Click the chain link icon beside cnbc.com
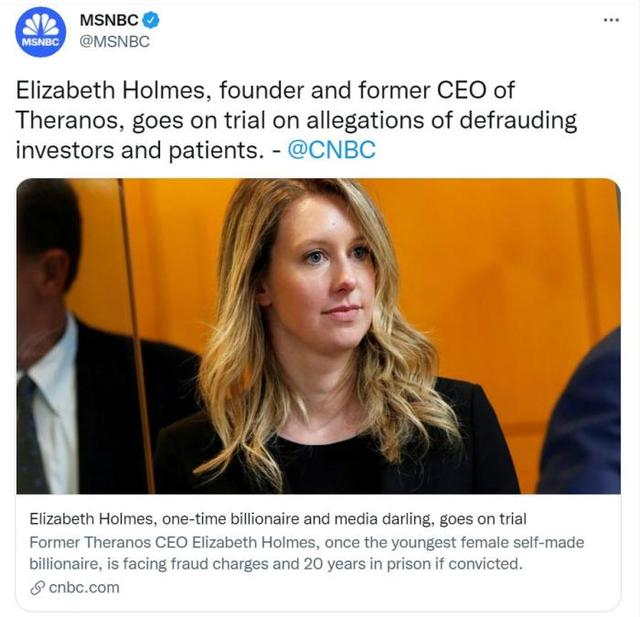The height and width of the screenshot is (617, 640). pyautogui.click(x=38, y=587)
